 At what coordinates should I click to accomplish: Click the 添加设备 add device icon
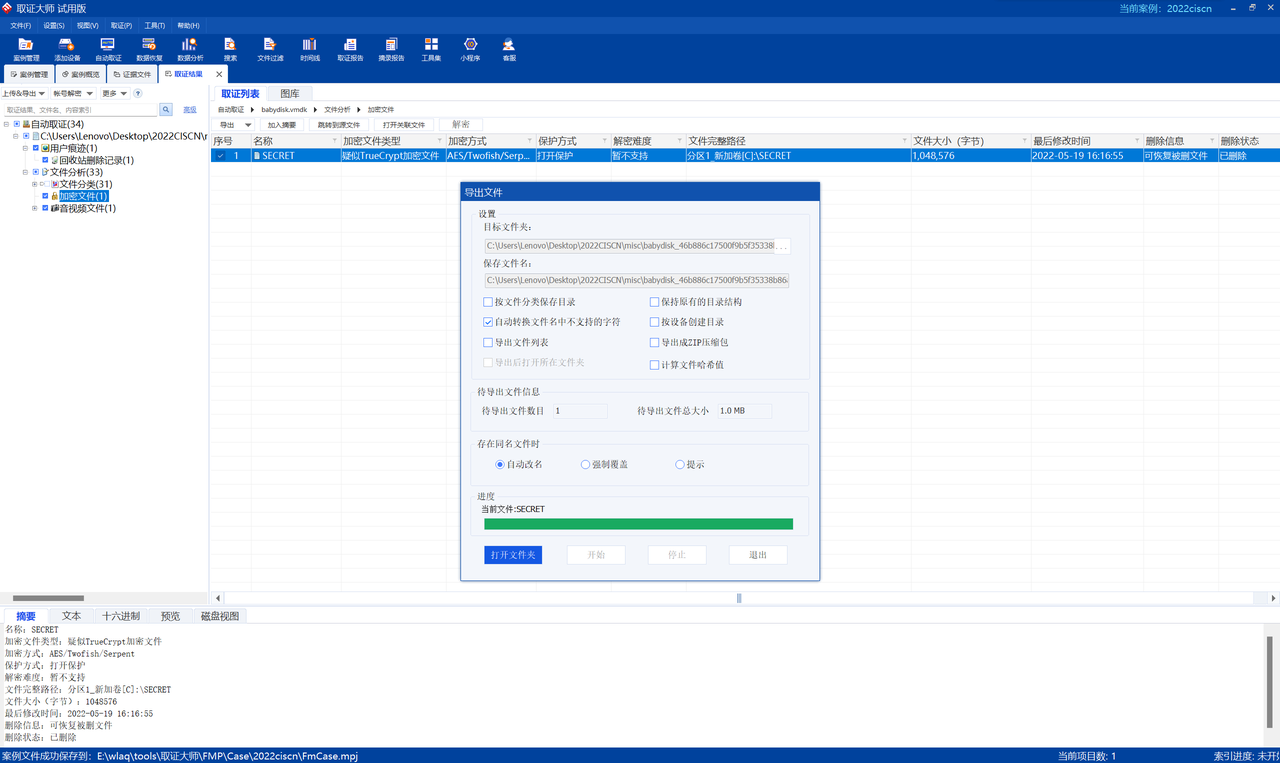pos(67,49)
